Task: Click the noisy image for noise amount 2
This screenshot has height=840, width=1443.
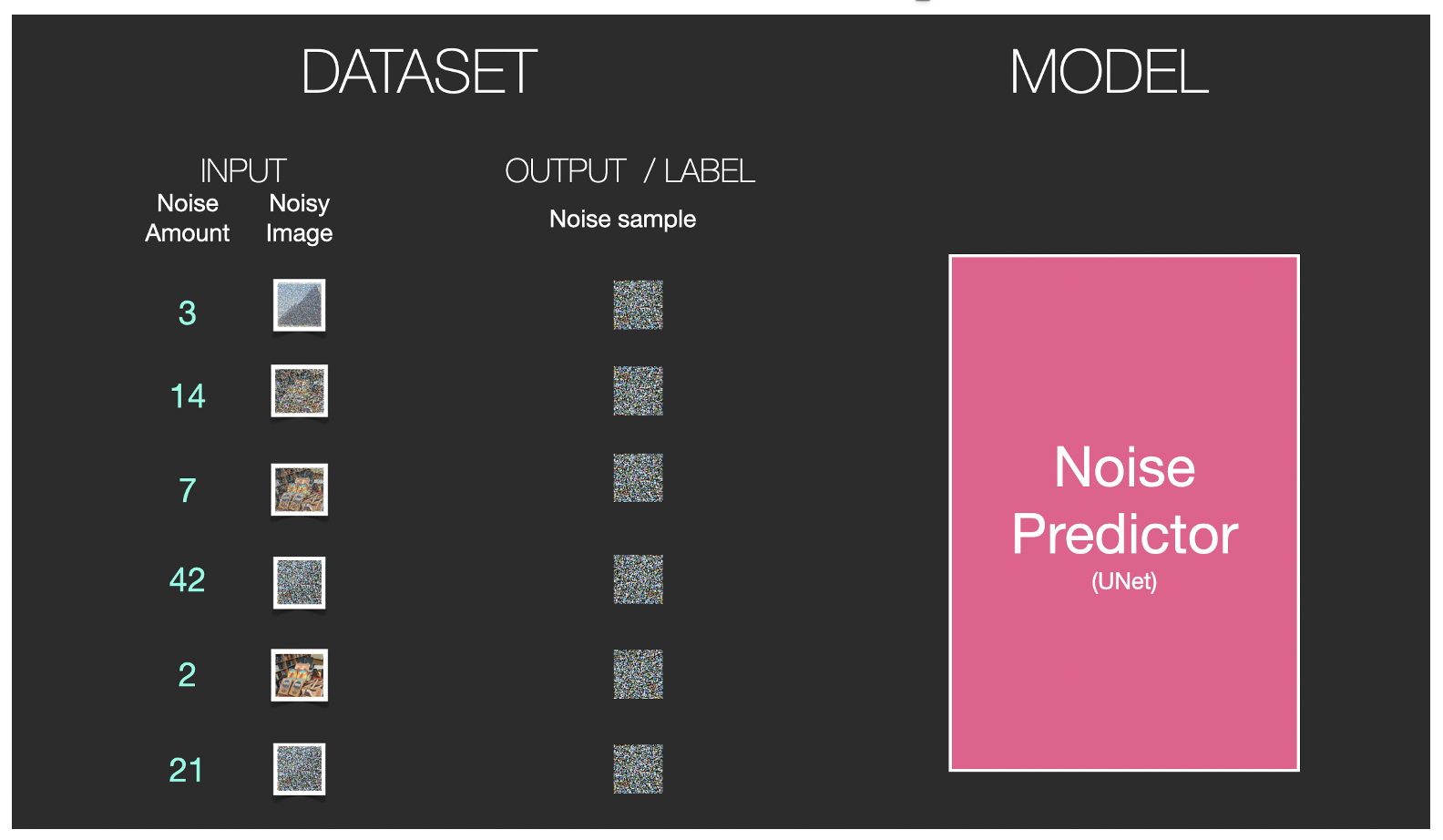Action: pyautogui.click(x=300, y=675)
